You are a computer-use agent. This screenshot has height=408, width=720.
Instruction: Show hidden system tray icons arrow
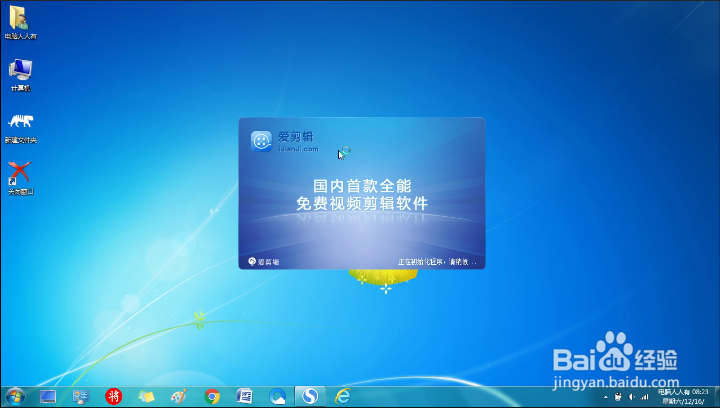(606, 397)
